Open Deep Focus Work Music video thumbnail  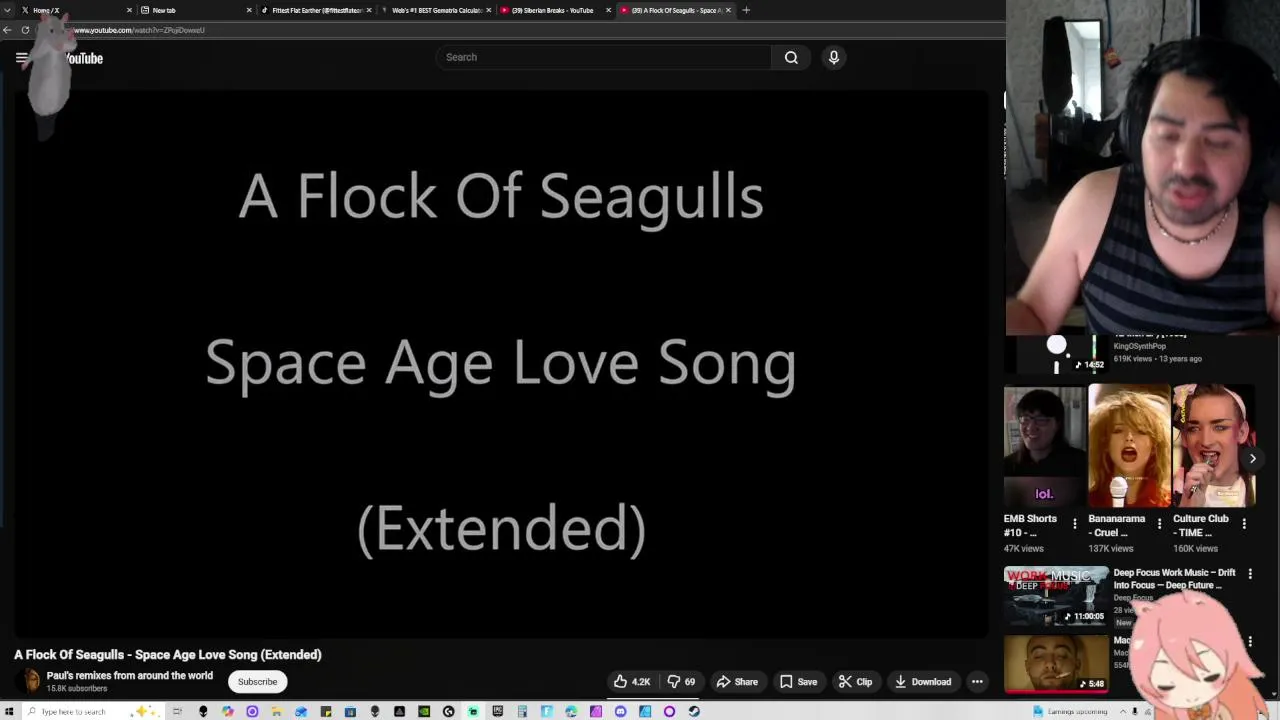[1056, 596]
